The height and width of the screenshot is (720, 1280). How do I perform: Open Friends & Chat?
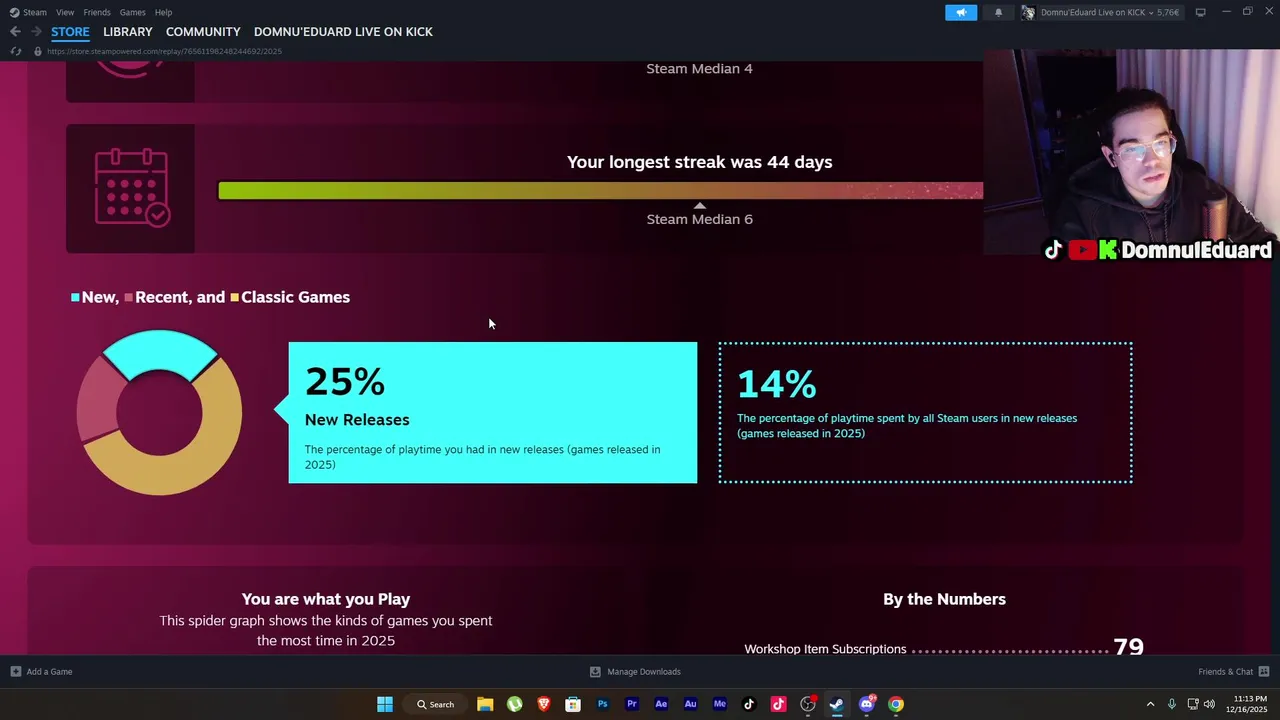pyautogui.click(x=1233, y=672)
